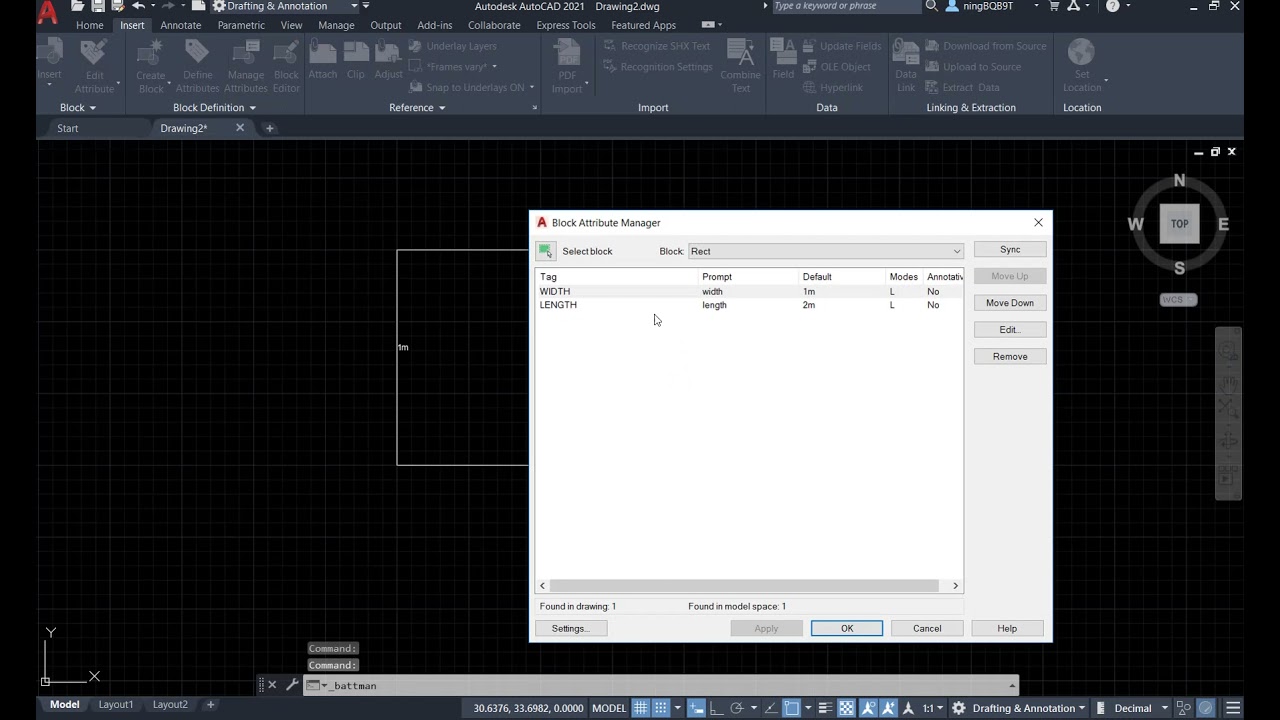Click the Attach reference icon

tap(322, 60)
